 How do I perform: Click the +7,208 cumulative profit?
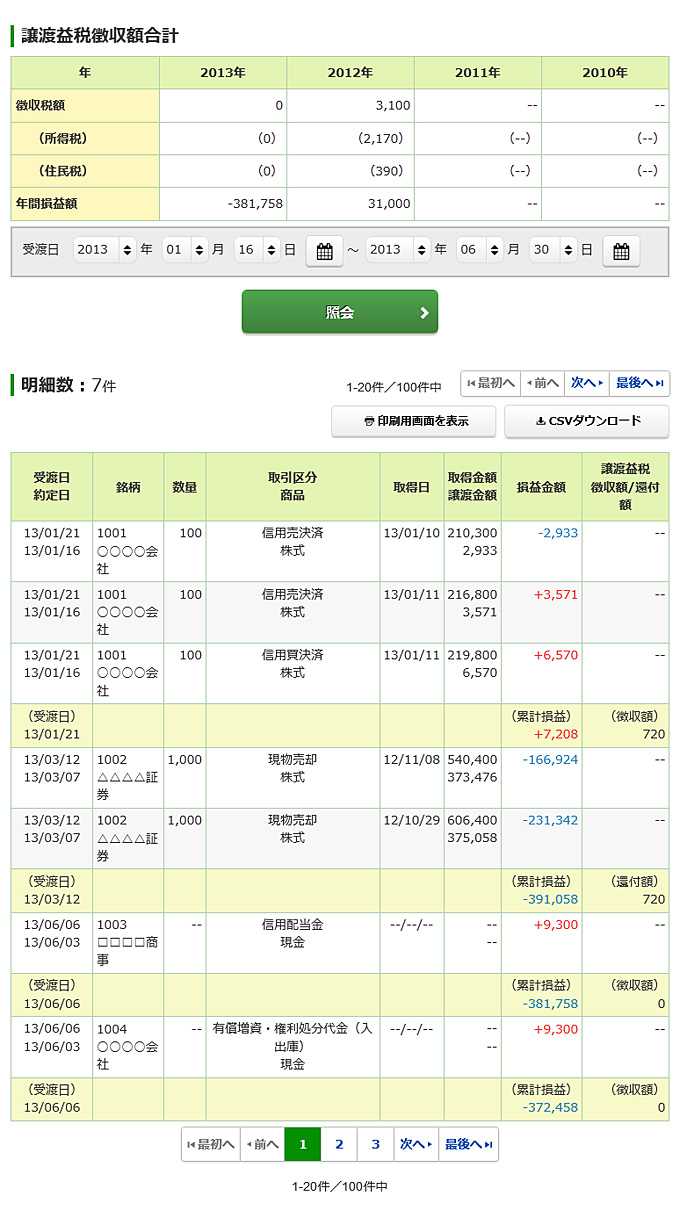(556, 734)
